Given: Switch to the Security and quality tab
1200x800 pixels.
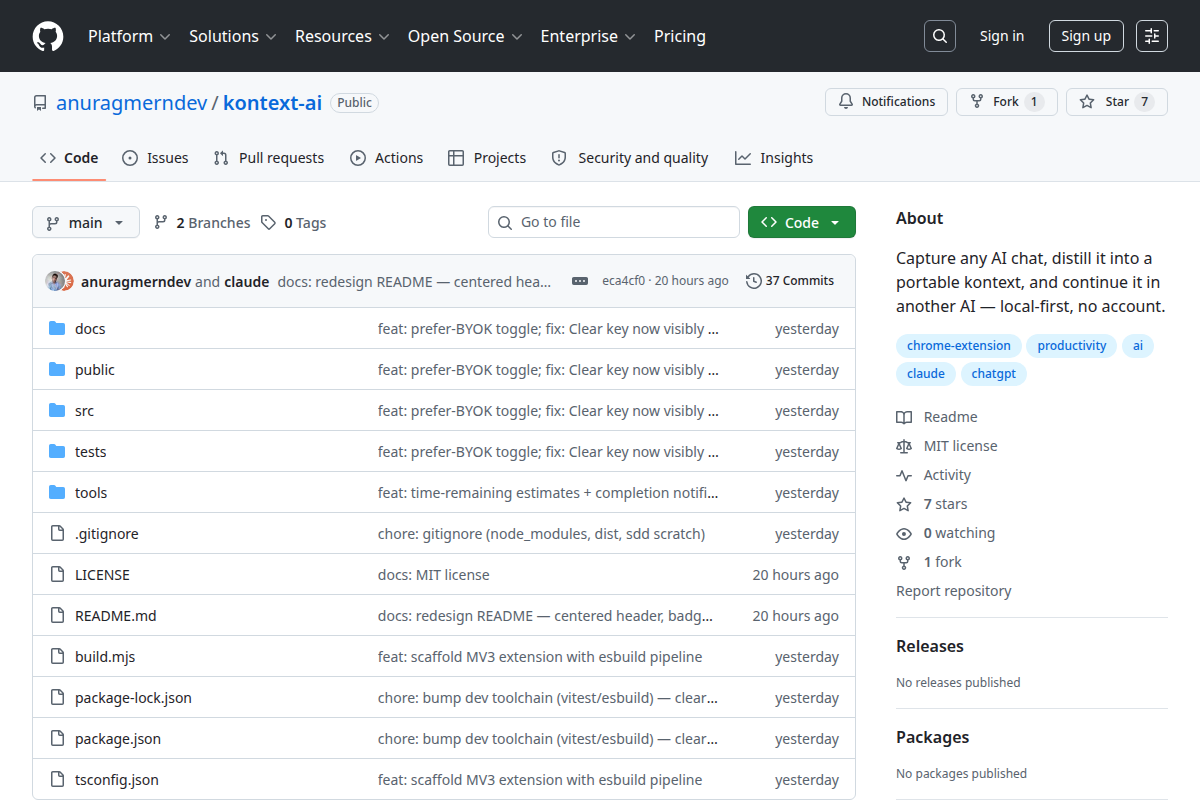Looking at the screenshot, I should coord(630,158).
